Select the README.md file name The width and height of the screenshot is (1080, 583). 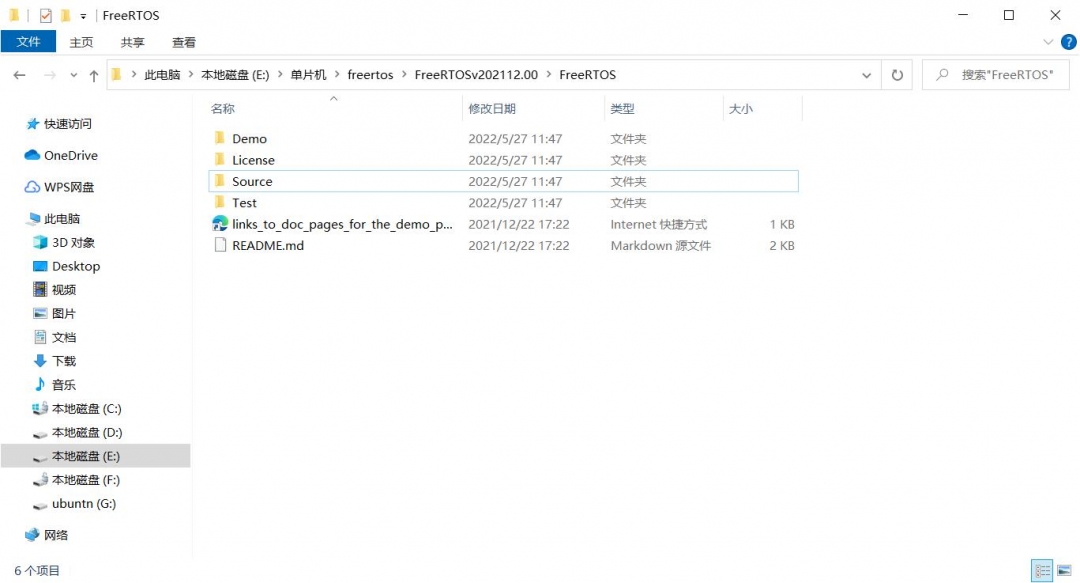(268, 245)
